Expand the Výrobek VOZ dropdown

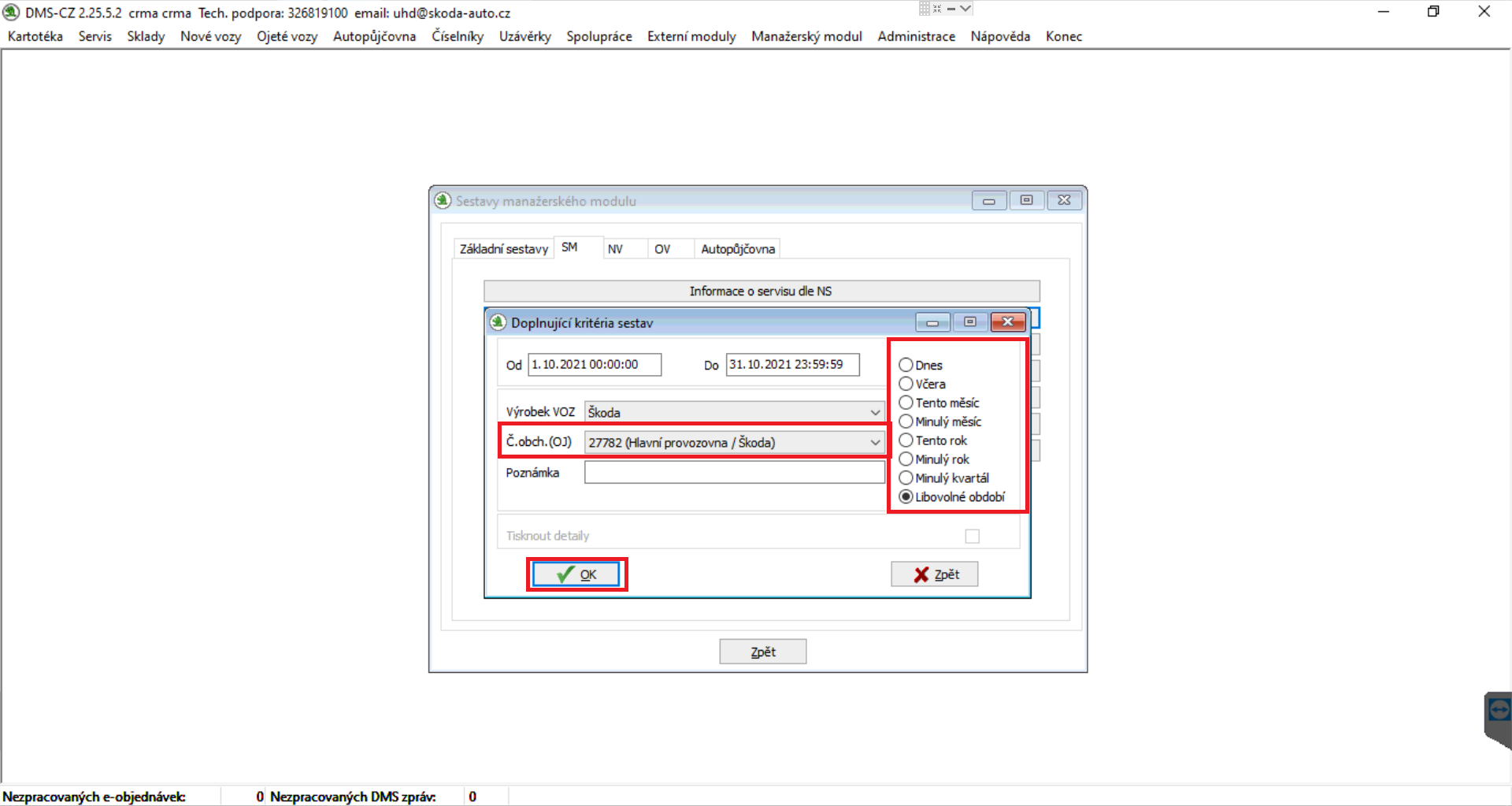875,412
